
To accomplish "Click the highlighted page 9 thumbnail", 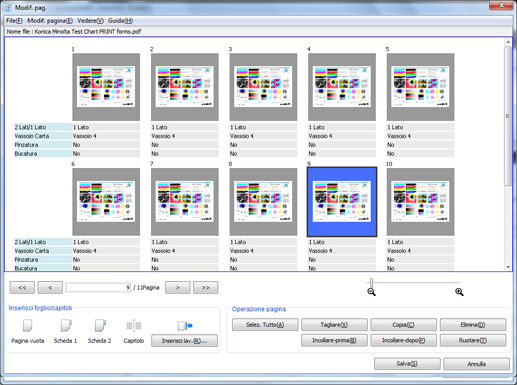I will point(342,202).
